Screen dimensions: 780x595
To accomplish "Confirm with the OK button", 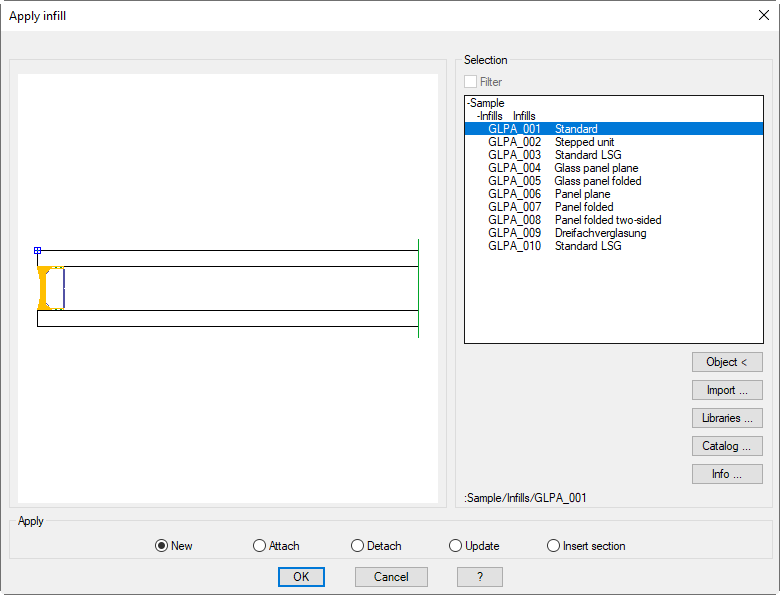I will tap(301, 577).
